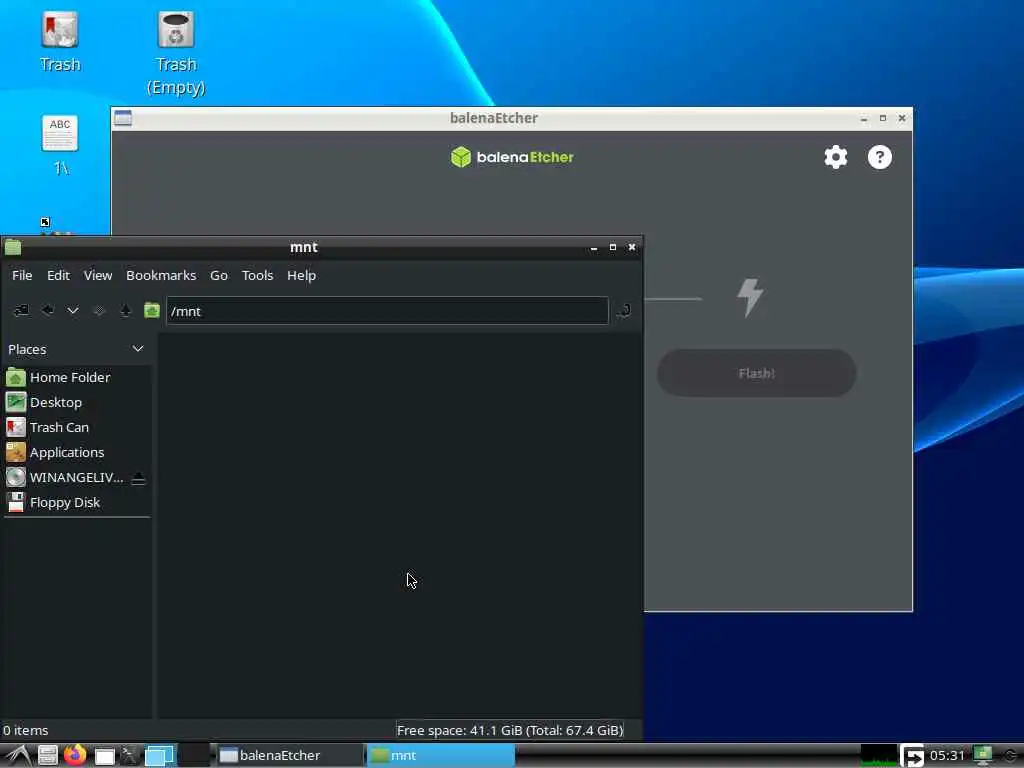Go back using the toolbar back arrow
1024x768 pixels.
(x=48, y=310)
